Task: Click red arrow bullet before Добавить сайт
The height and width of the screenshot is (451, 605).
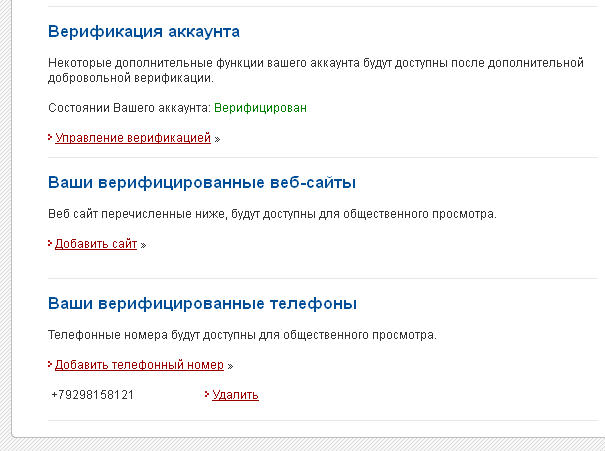Action: pos(50,243)
